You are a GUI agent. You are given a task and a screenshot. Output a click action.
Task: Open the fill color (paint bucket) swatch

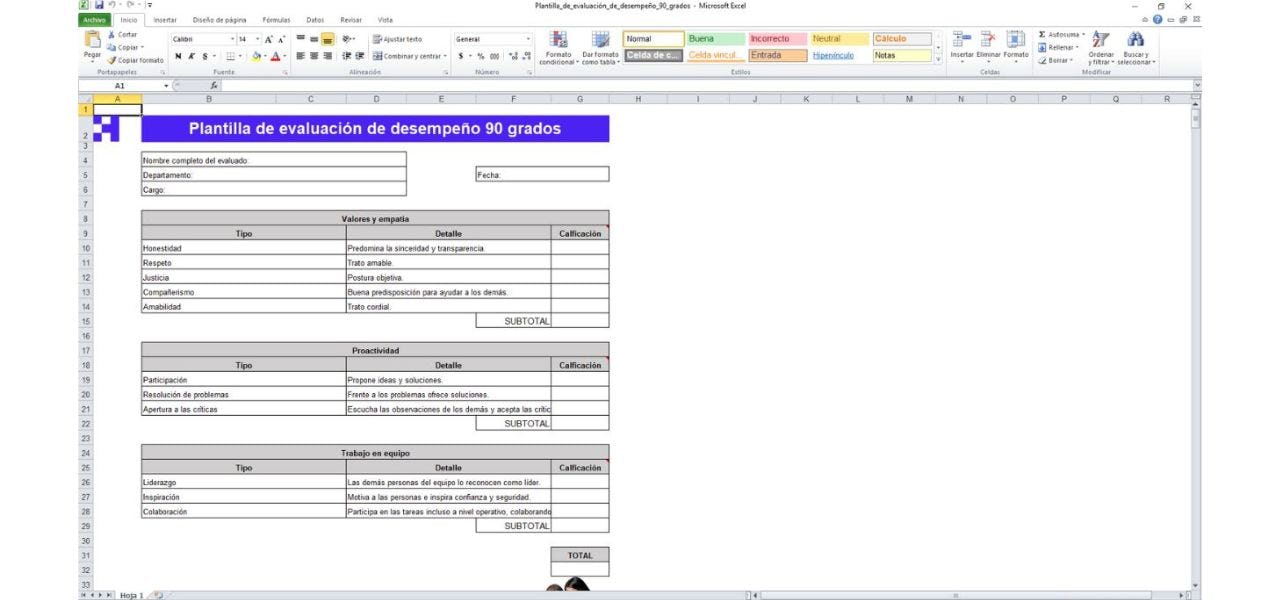coord(256,56)
